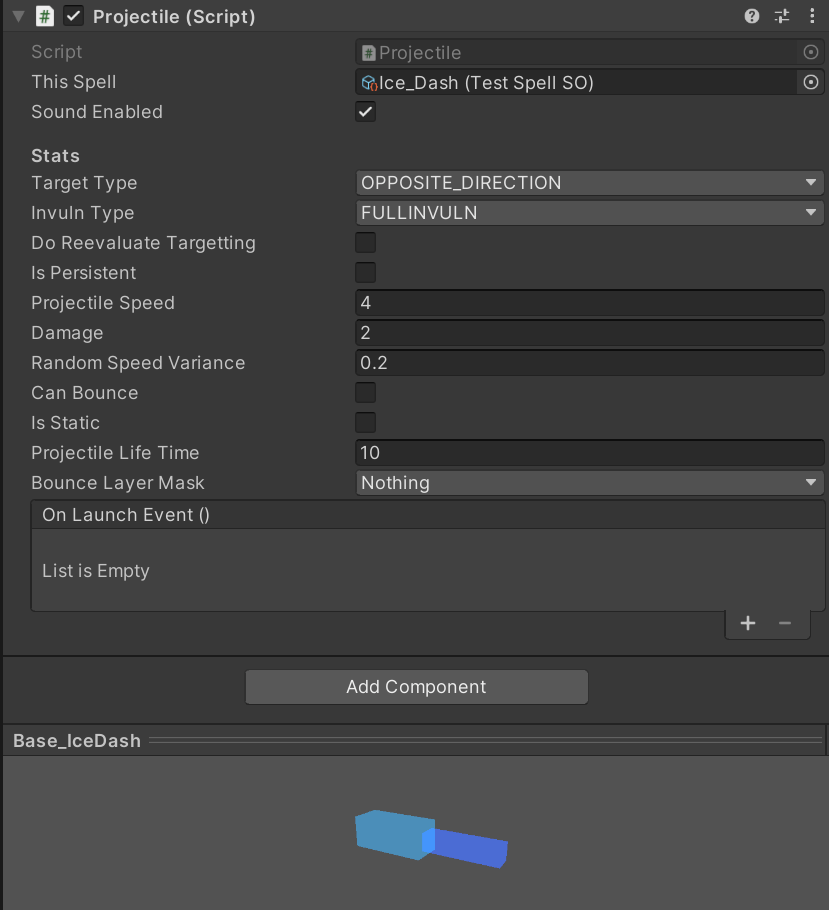Image resolution: width=829 pixels, height=910 pixels.
Task: Enable the Can Bounce checkbox
Action: click(366, 392)
